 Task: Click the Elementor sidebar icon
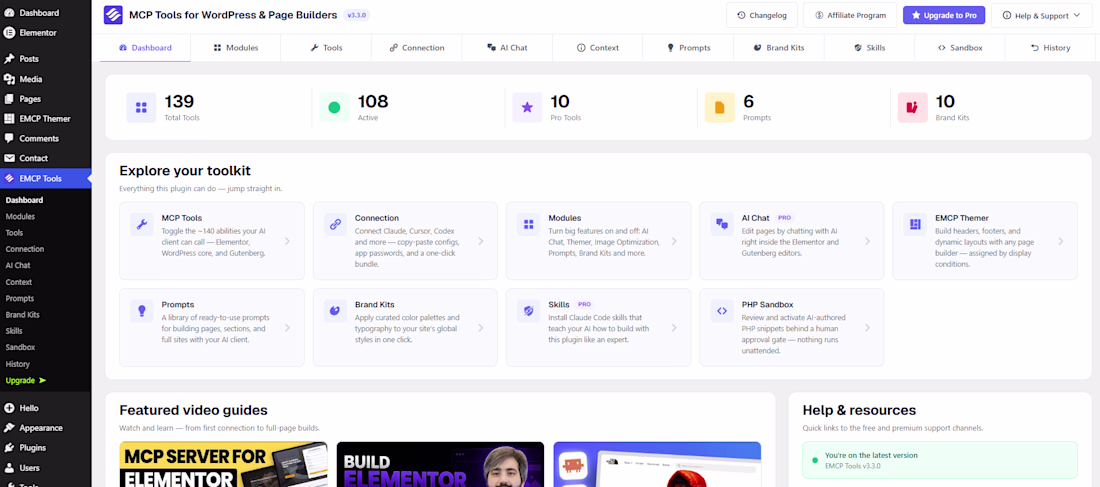(x=9, y=32)
